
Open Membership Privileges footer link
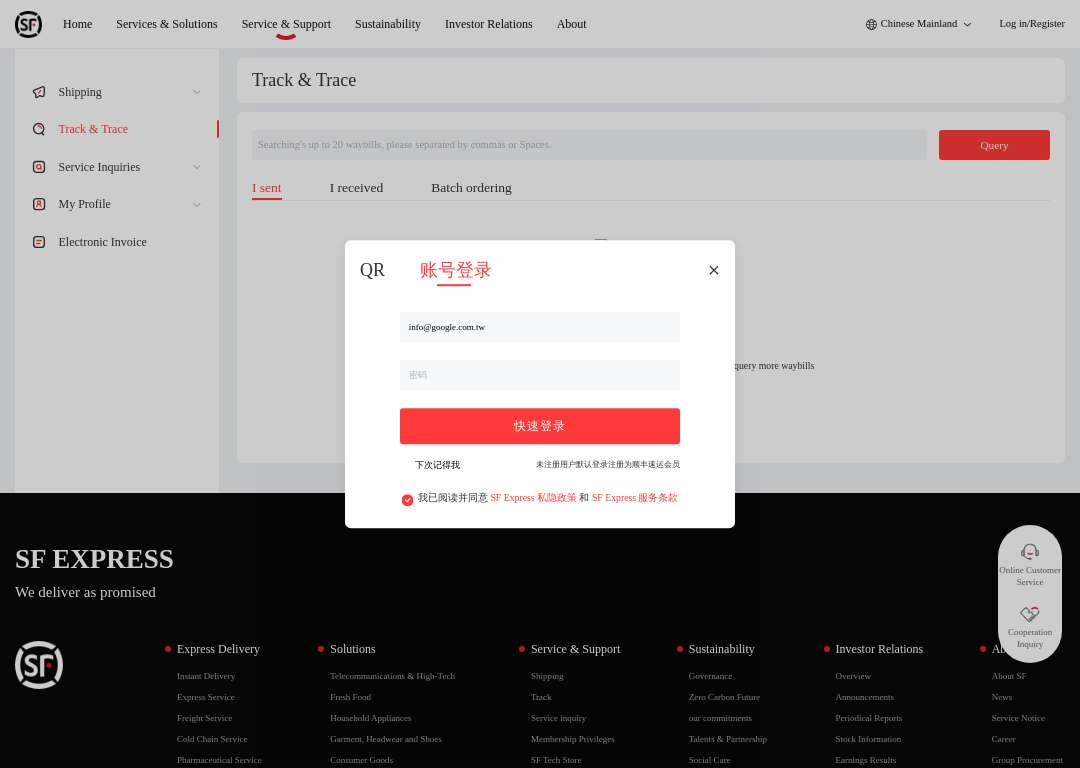pyautogui.click(x=572, y=739)
